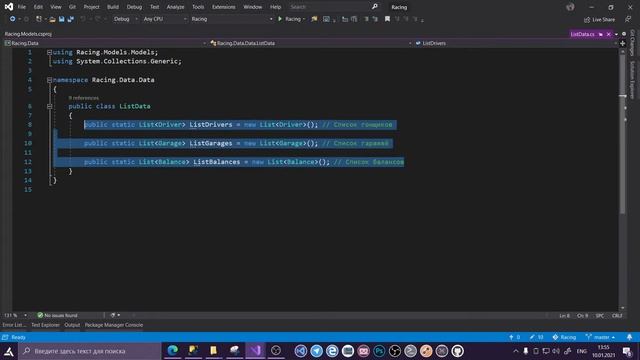The image size is (640, 360).
Task: Open the Debug menu
Action: pyautogui.click(x=134, y=7)
